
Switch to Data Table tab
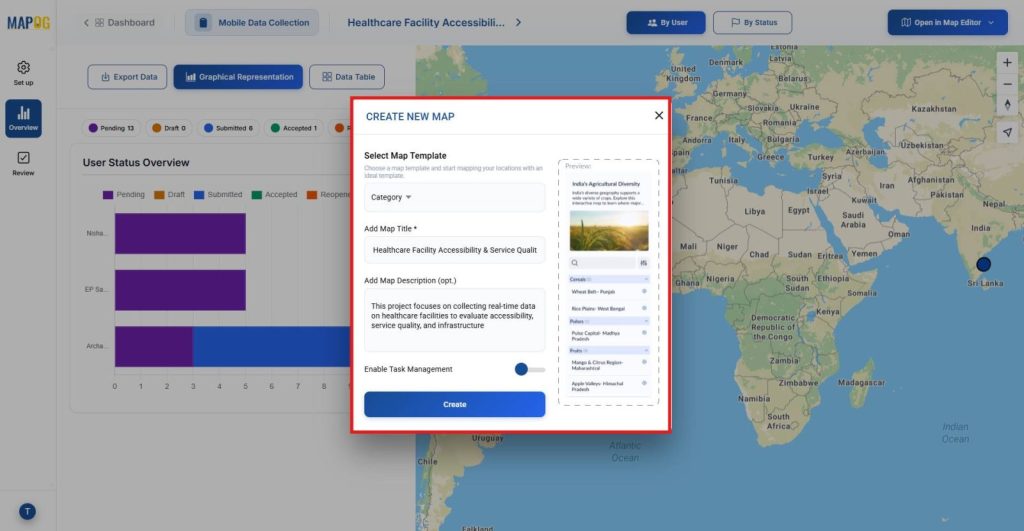point(347,77)
